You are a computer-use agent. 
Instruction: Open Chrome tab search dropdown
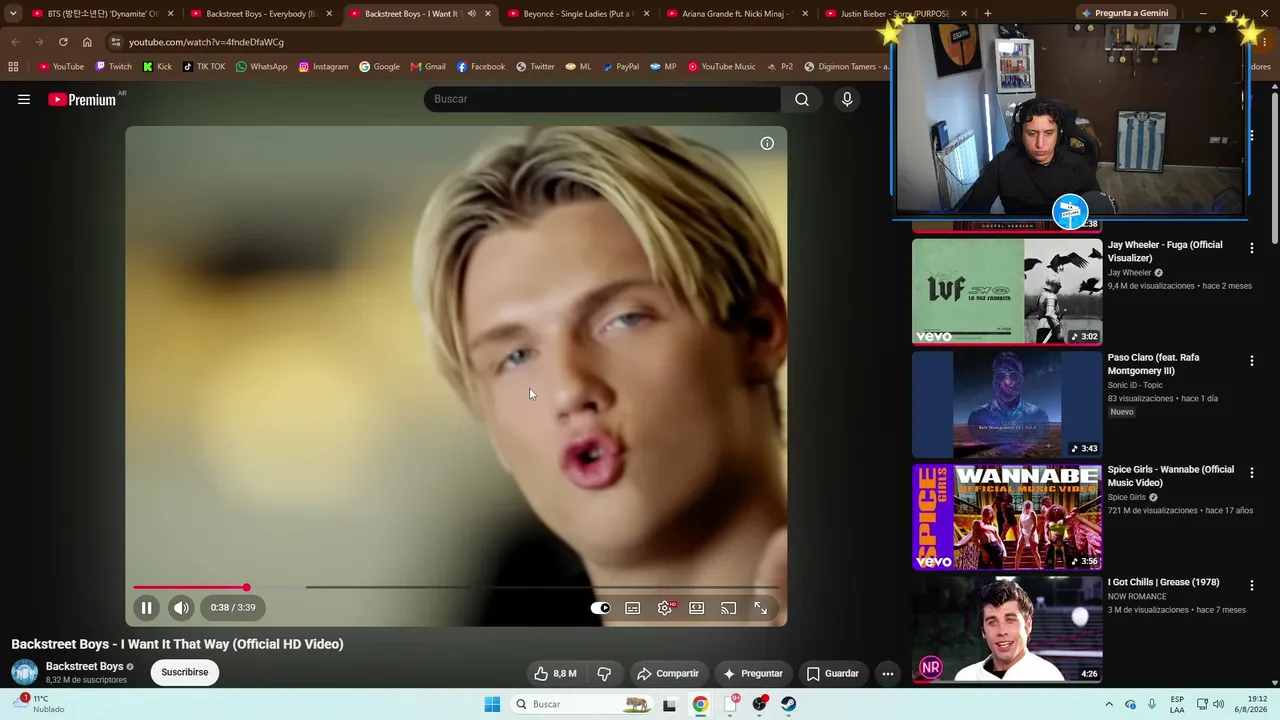click(x=13, y=14)
